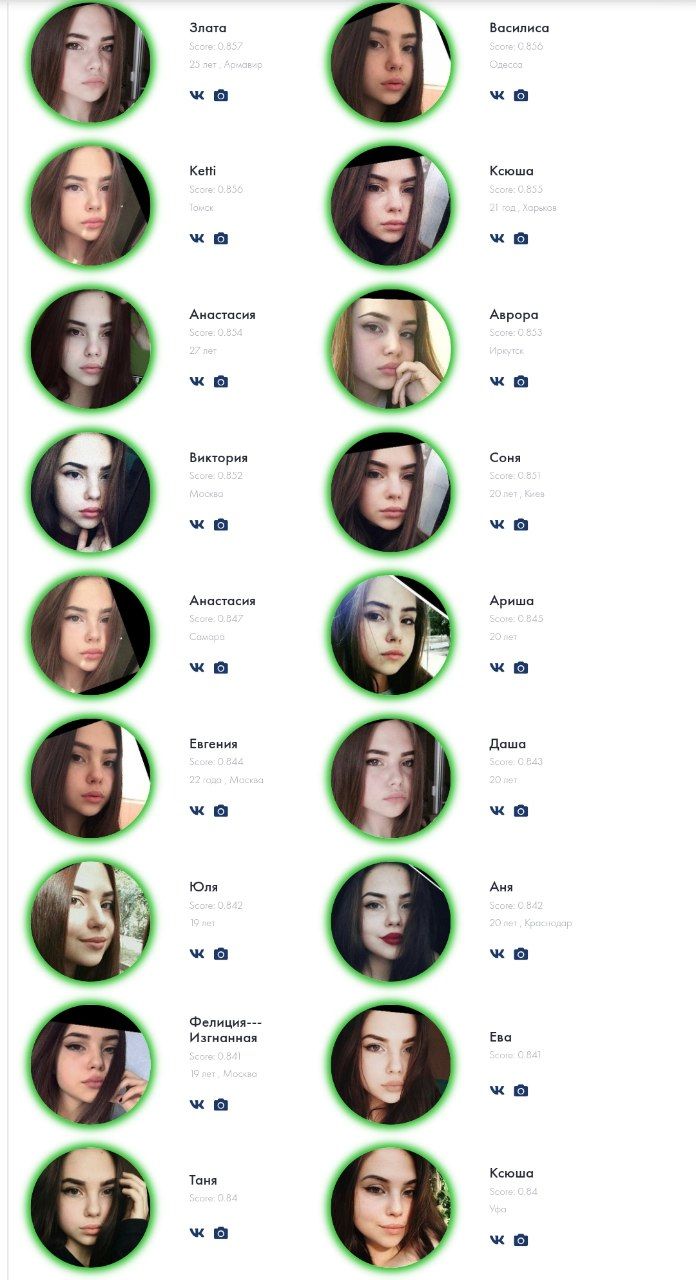Open the Таня name link
The width and height of the screenshot is (696, 1280).
pyautogui.click(x=203, y=1180)
